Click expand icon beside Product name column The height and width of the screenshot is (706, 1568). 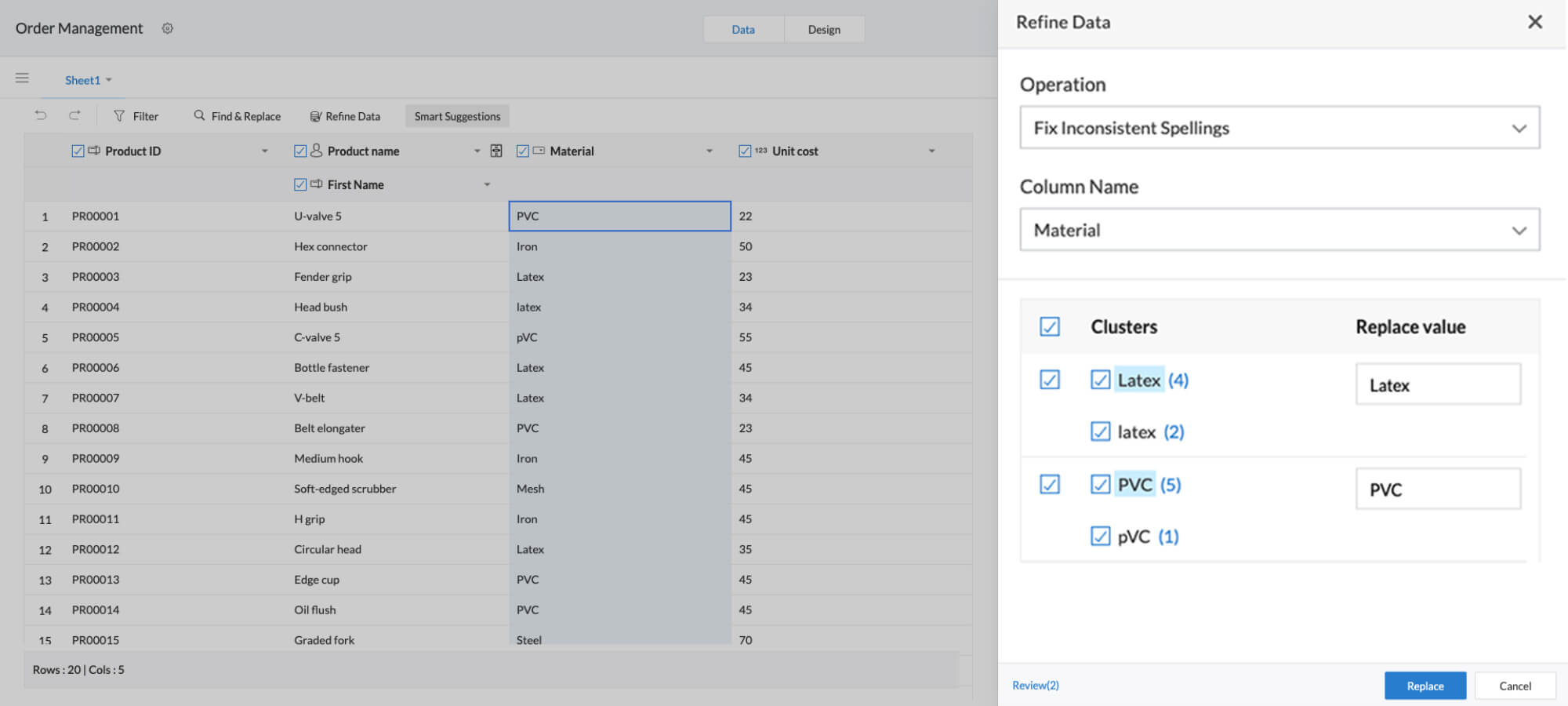pyautogui.click(x=496, y=151)
